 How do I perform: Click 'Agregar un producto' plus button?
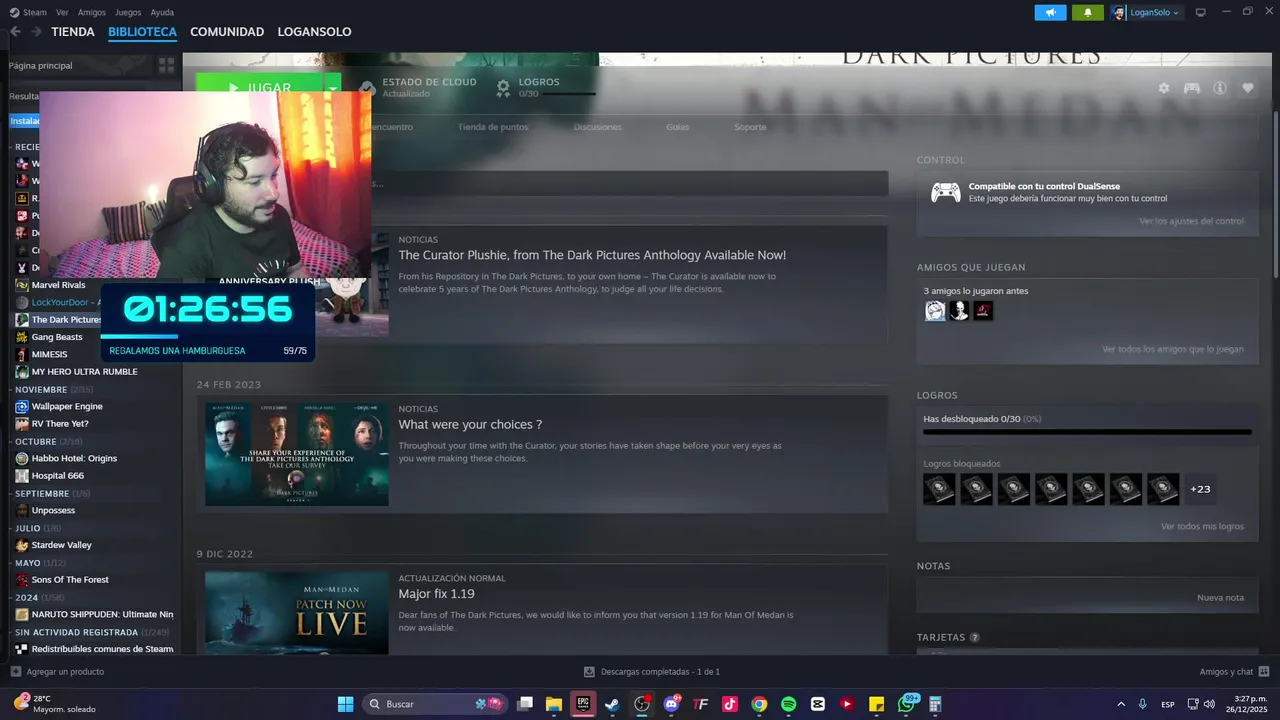tap(58, 672)
